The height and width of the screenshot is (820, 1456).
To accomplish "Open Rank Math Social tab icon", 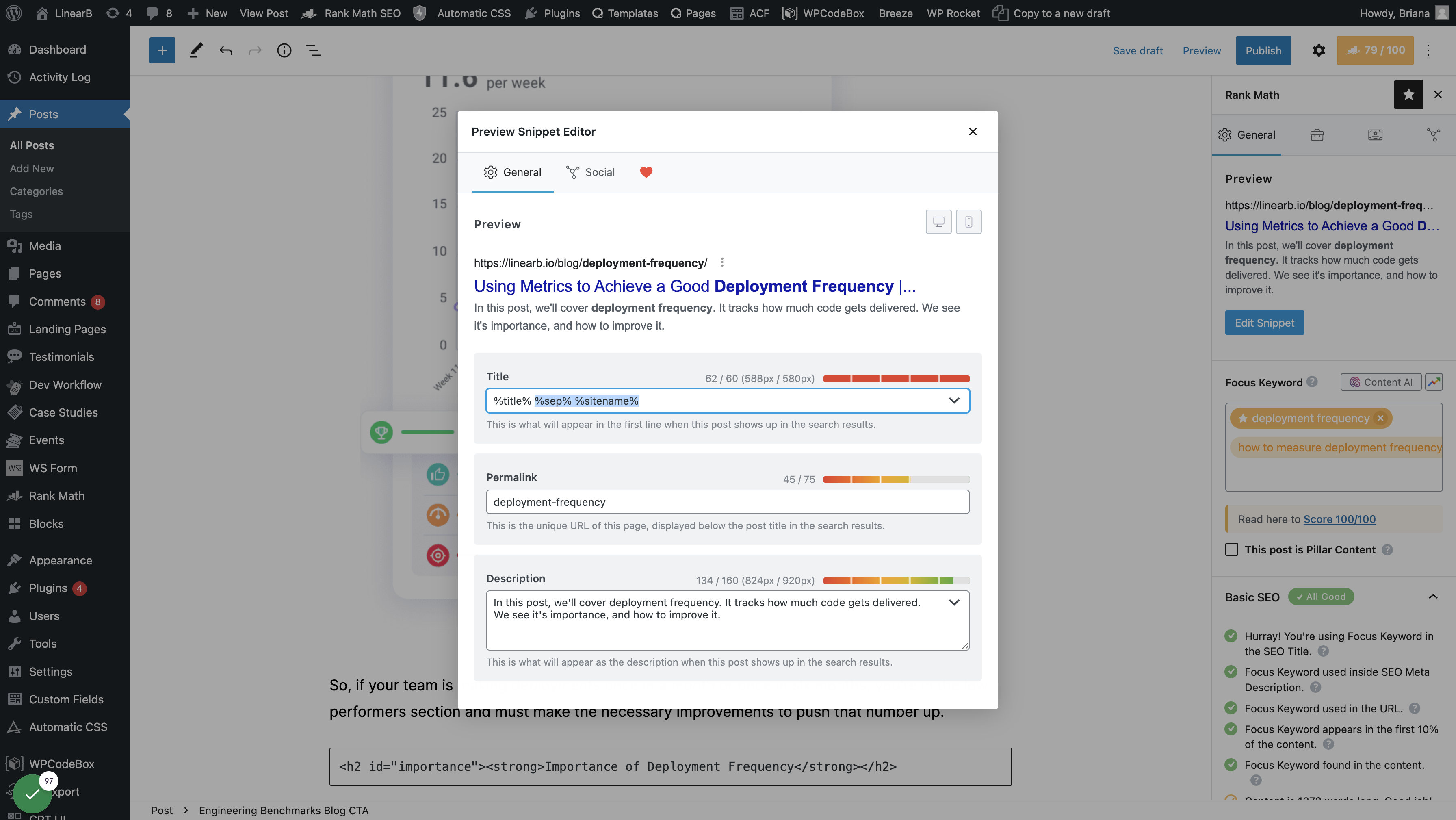I will [1433, 134].
